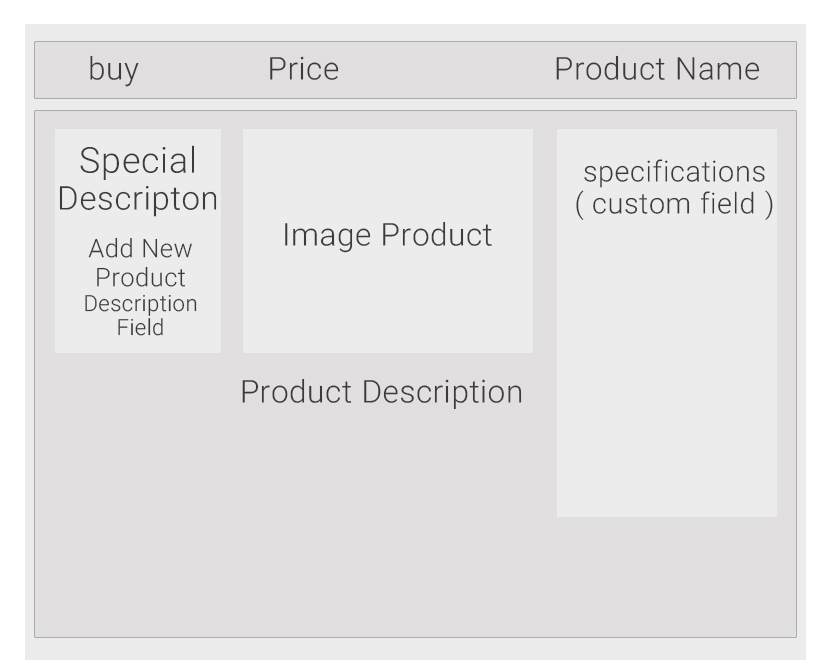Select the word Field in left box
This screenshot has height=660, width=827.
[x=140, y=327]
